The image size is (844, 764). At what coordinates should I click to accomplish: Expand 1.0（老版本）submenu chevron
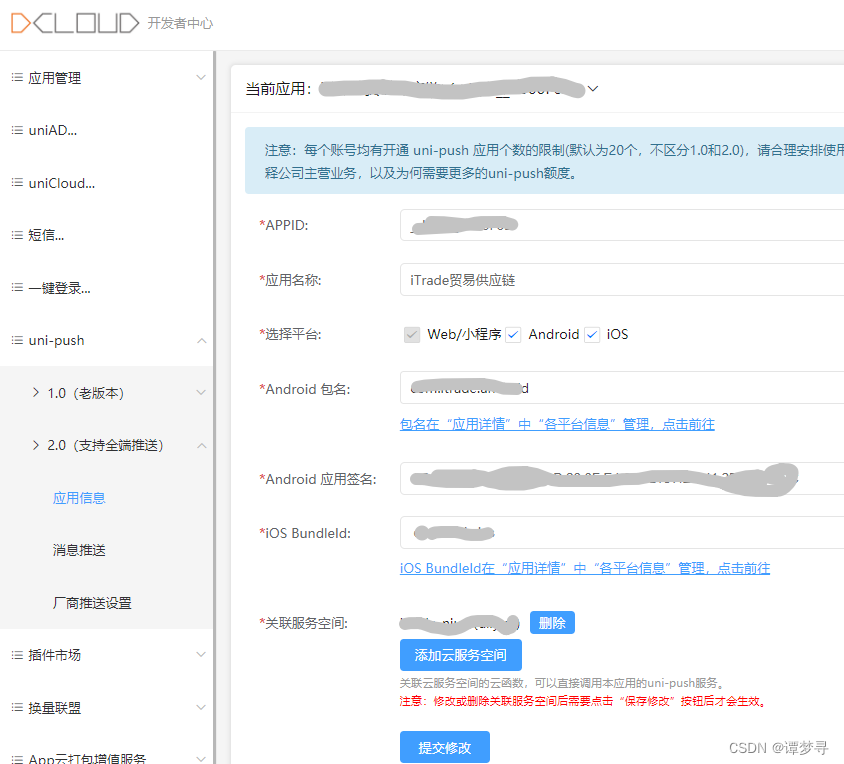point(201,392)
